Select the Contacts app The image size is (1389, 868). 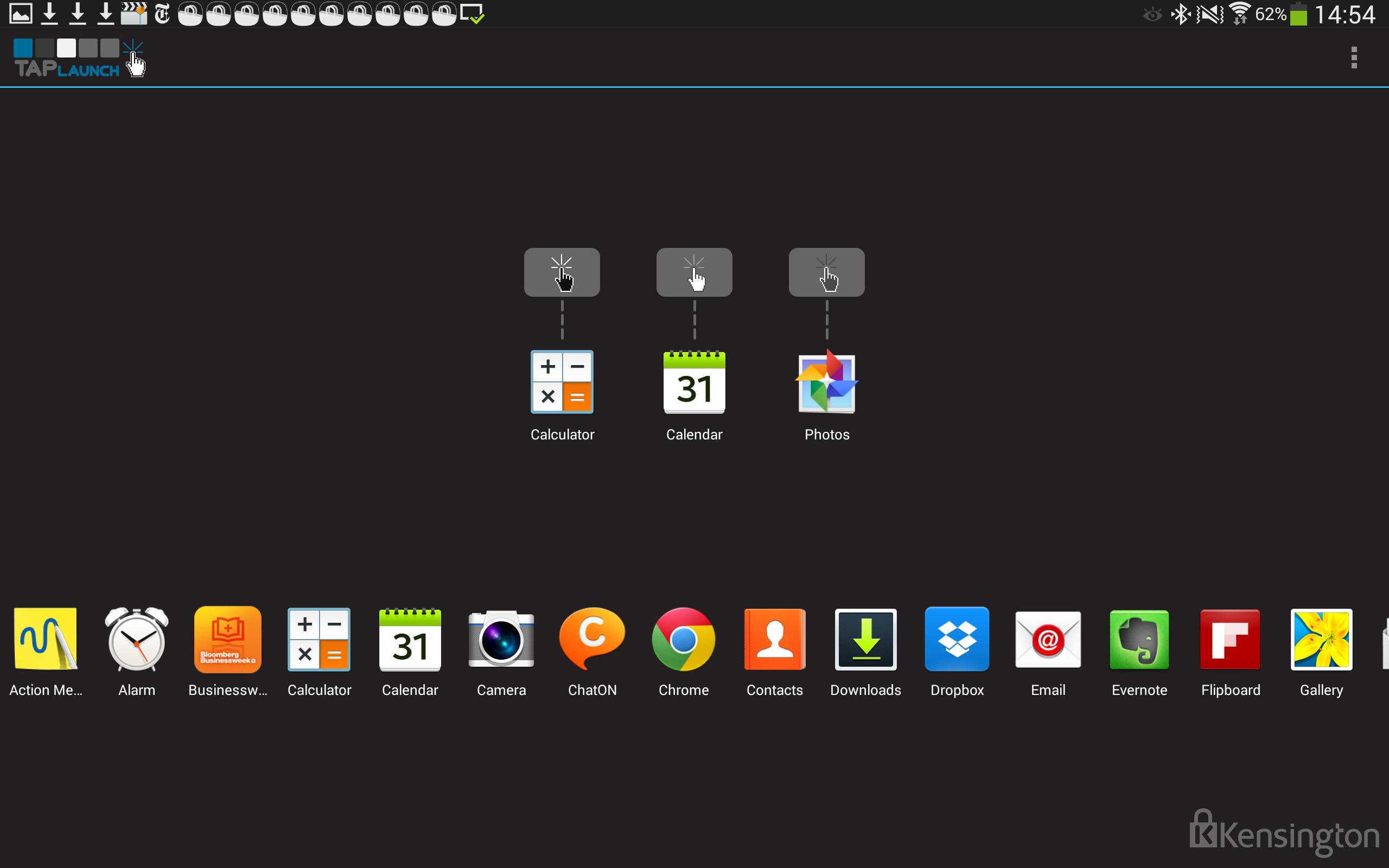[x=774, y=639]
